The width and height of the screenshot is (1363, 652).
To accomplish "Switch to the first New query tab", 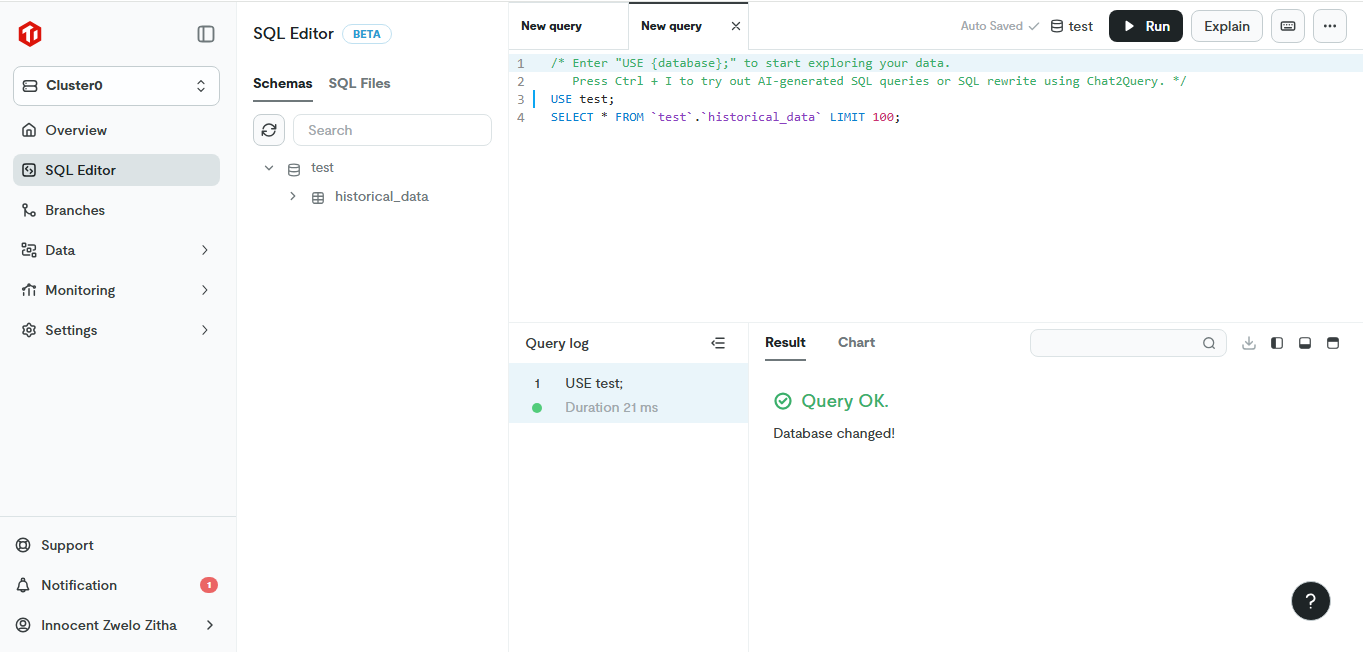I will click(x=551, y=26).
